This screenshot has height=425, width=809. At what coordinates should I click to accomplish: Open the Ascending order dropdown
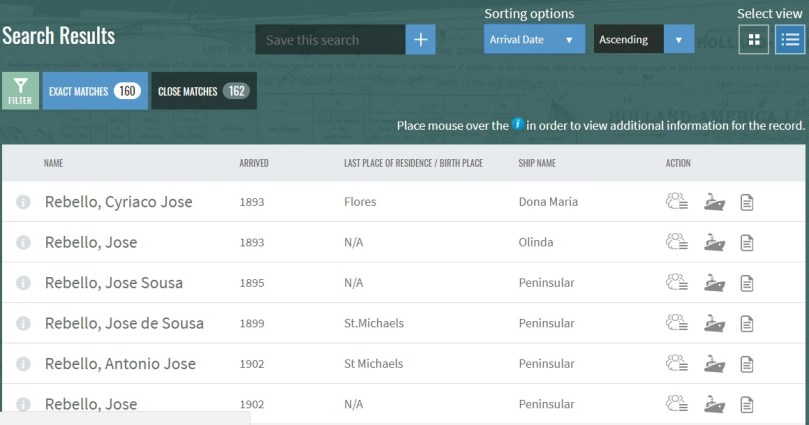[643, 40]
